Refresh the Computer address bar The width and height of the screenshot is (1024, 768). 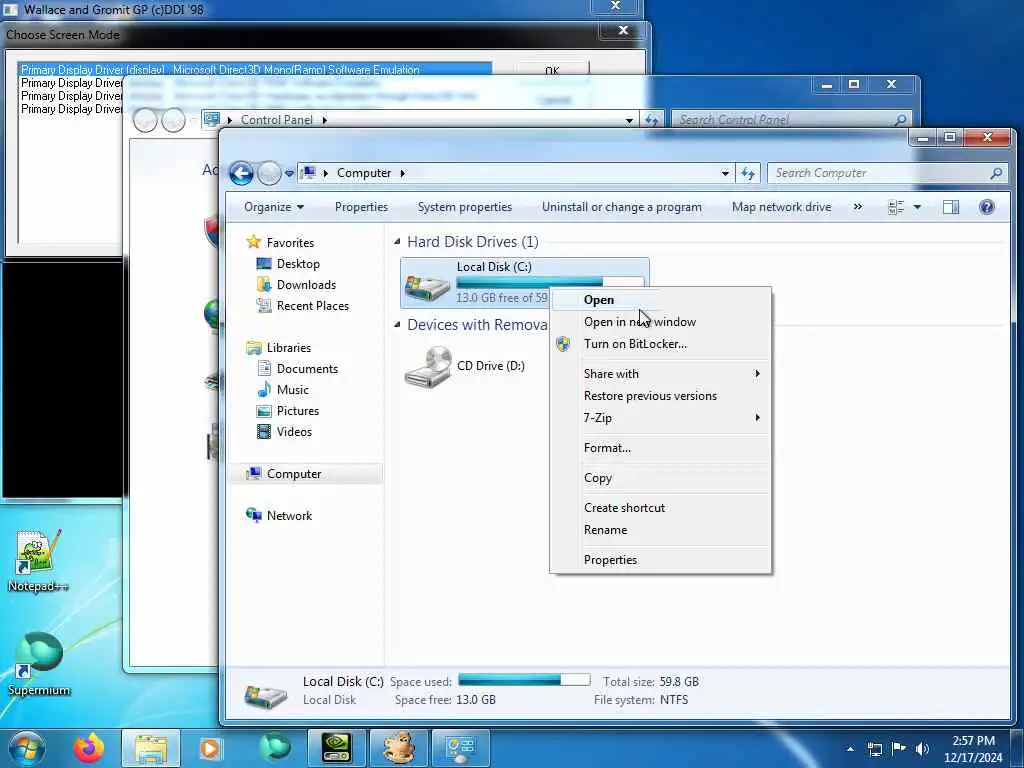[748, 173]
